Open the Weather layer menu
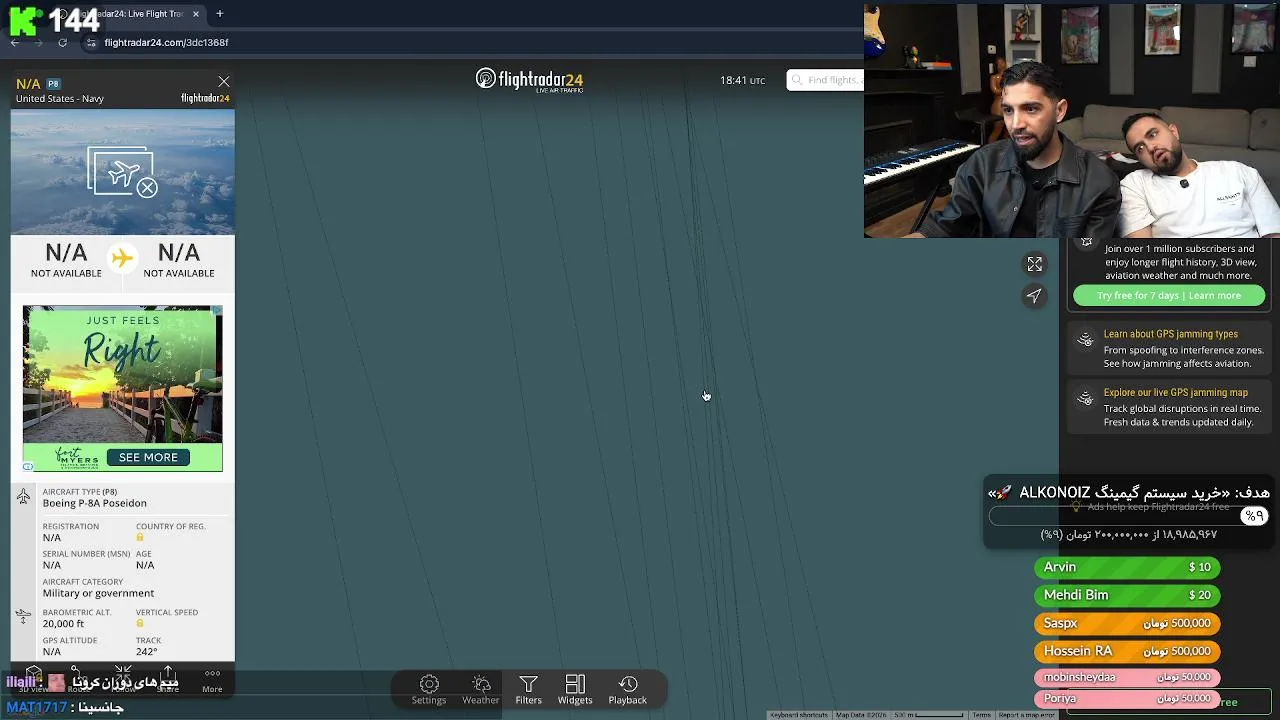The width and height of the screenshot is (1280, 720). 481,690
